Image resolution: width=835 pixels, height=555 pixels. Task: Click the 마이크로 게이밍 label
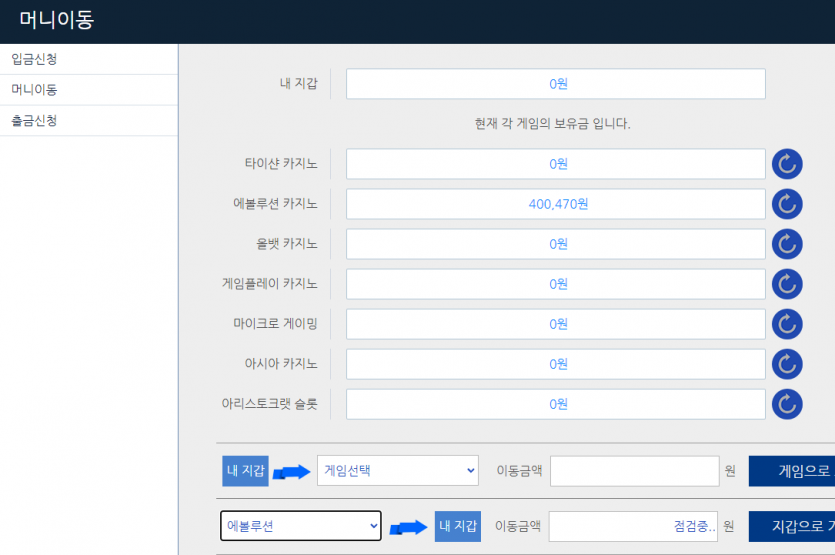click(x=275, y=323)
